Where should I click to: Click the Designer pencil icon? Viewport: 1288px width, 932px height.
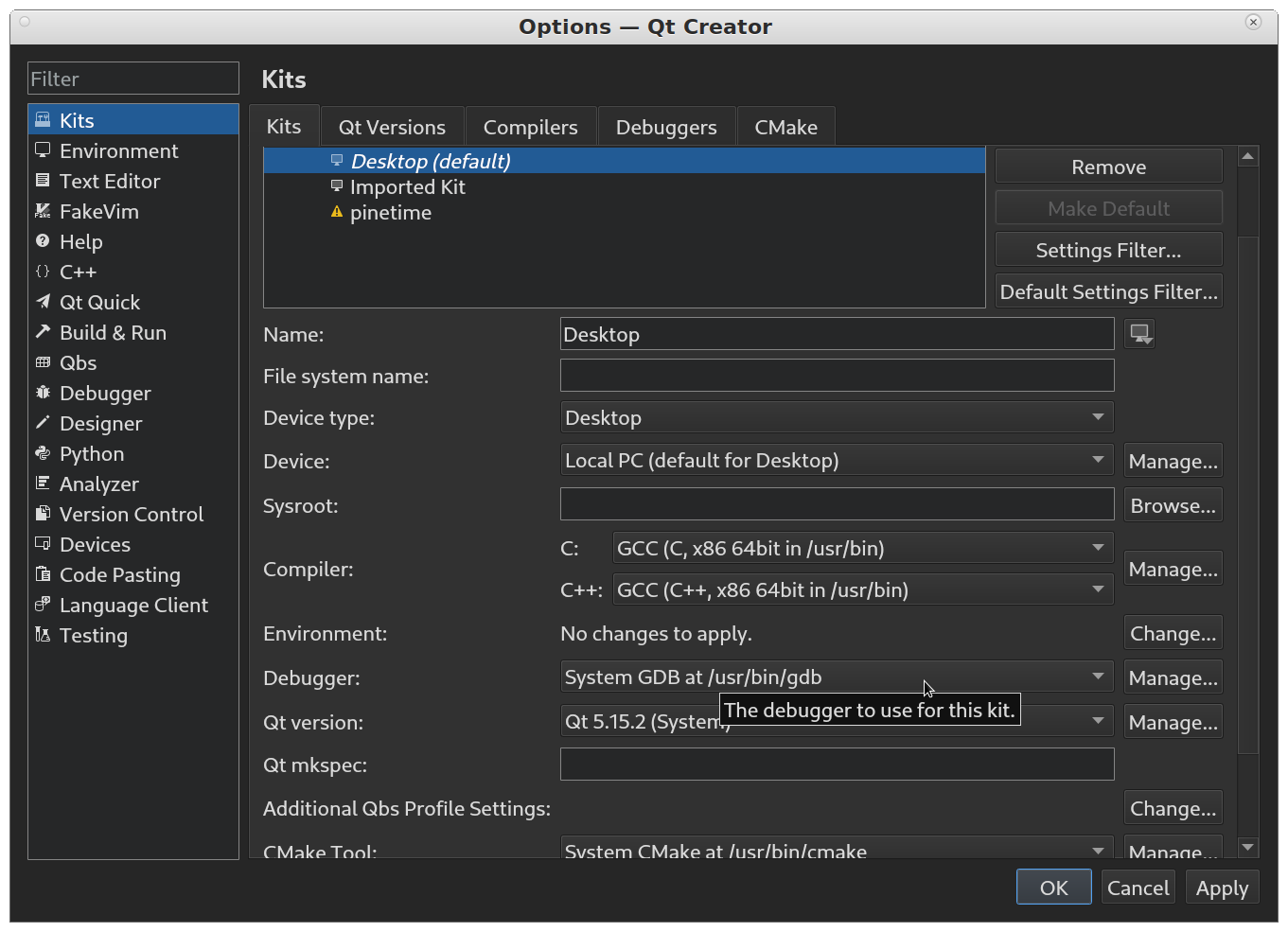[x=43, y=422]
